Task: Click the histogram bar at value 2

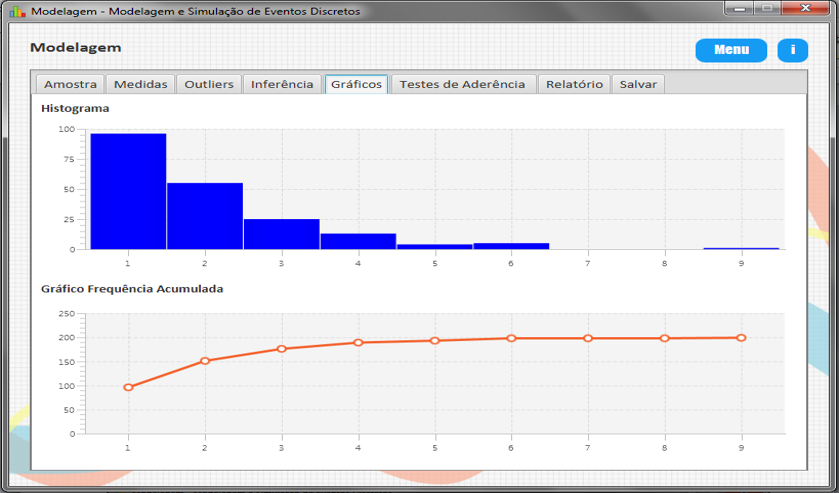Action: [205, 216]
